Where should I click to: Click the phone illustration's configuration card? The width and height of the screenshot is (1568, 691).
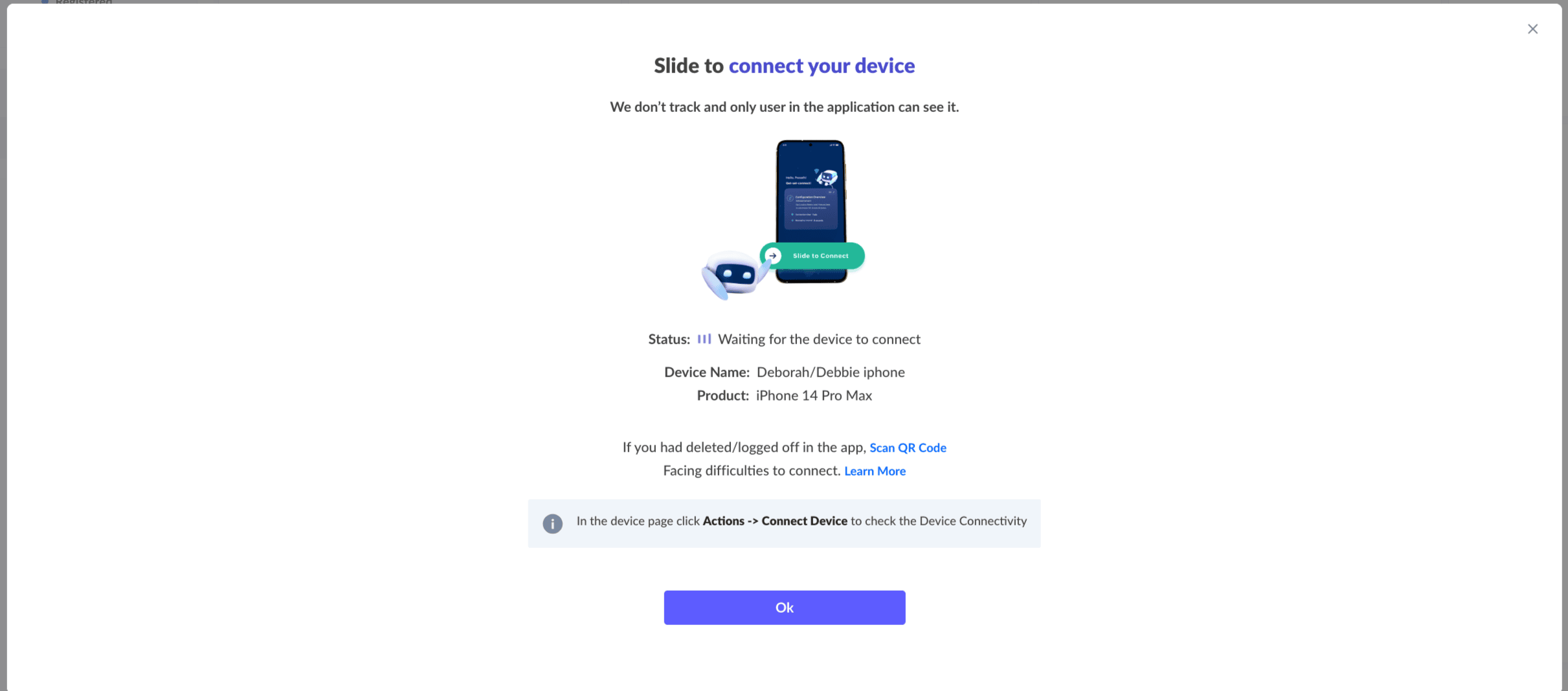tap(811, 208)
